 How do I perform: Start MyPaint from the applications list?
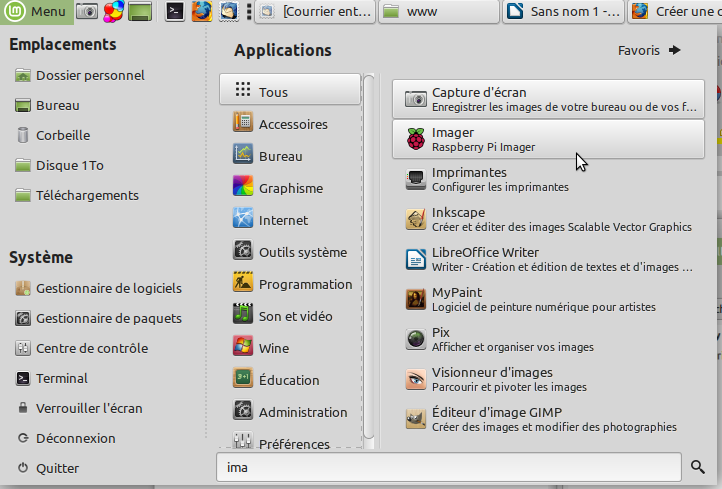(548, 299)
